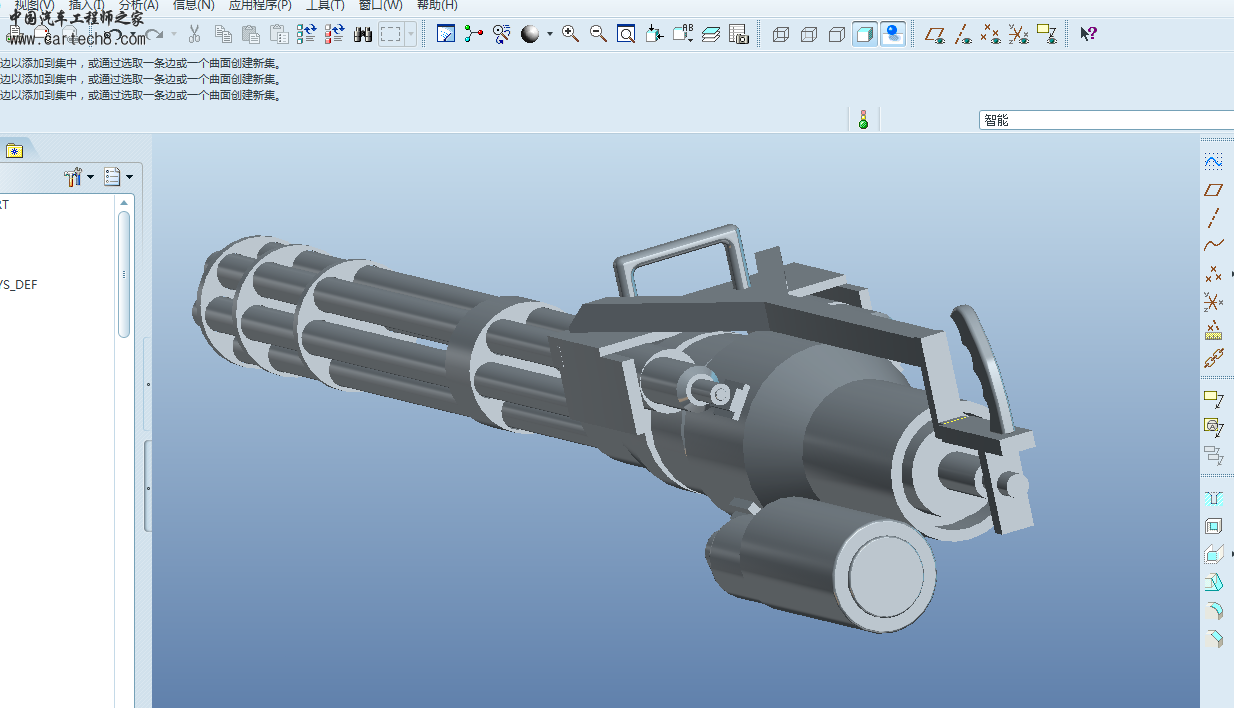
Task: Select the Datum Point tool in the right toolbar
Action: click(1213, 273)
